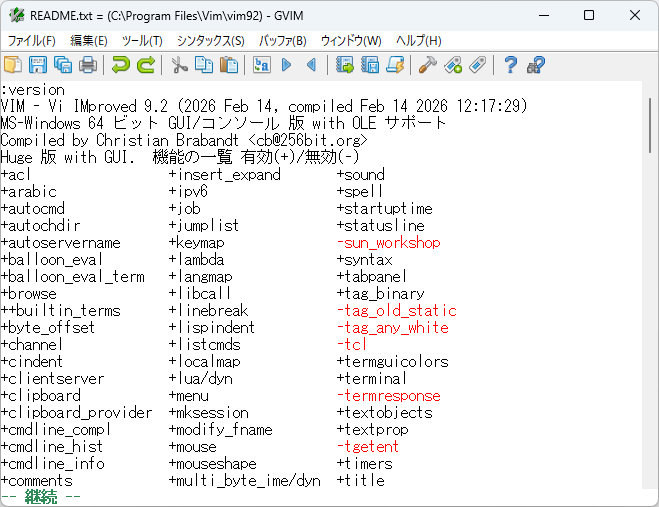Search help with binoculars icon
The image size is (659, 507).
535,65
